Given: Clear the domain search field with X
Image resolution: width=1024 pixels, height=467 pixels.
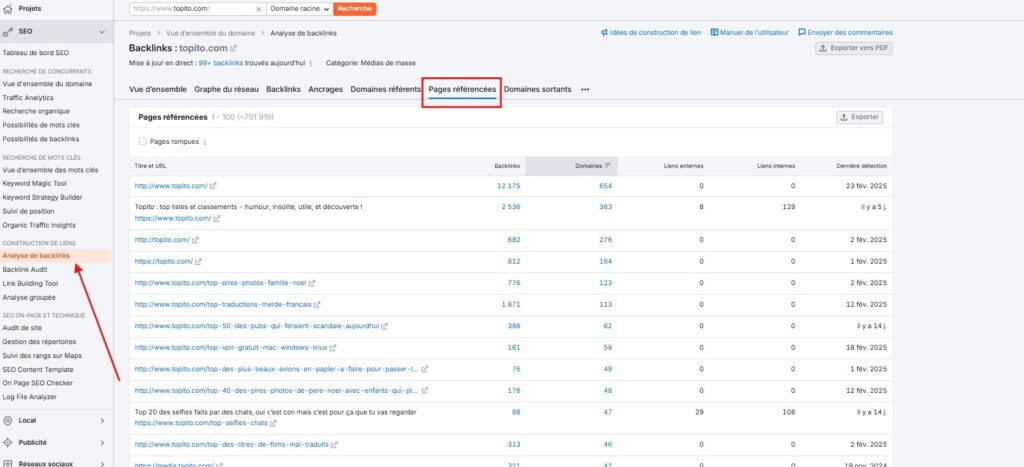Looking at the screenshot, I should pyautogui.click(x=259, y=9).
